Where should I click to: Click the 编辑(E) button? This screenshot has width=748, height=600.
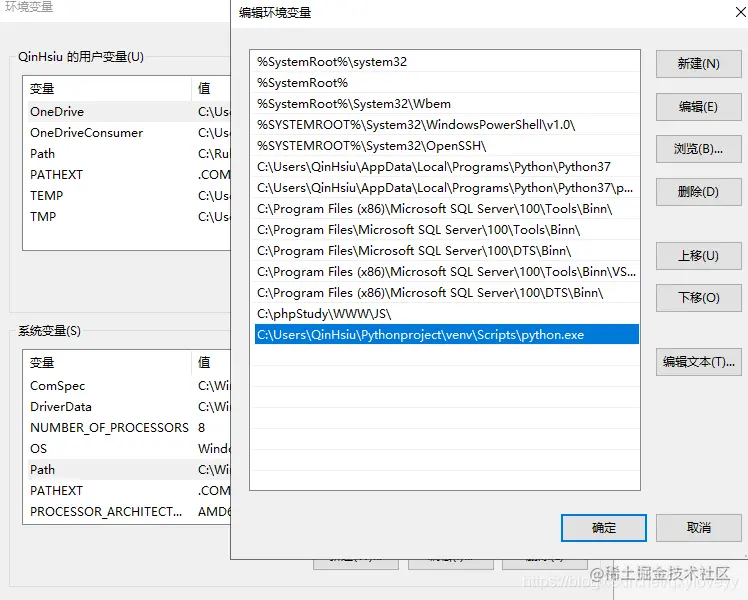pos(698,107)
